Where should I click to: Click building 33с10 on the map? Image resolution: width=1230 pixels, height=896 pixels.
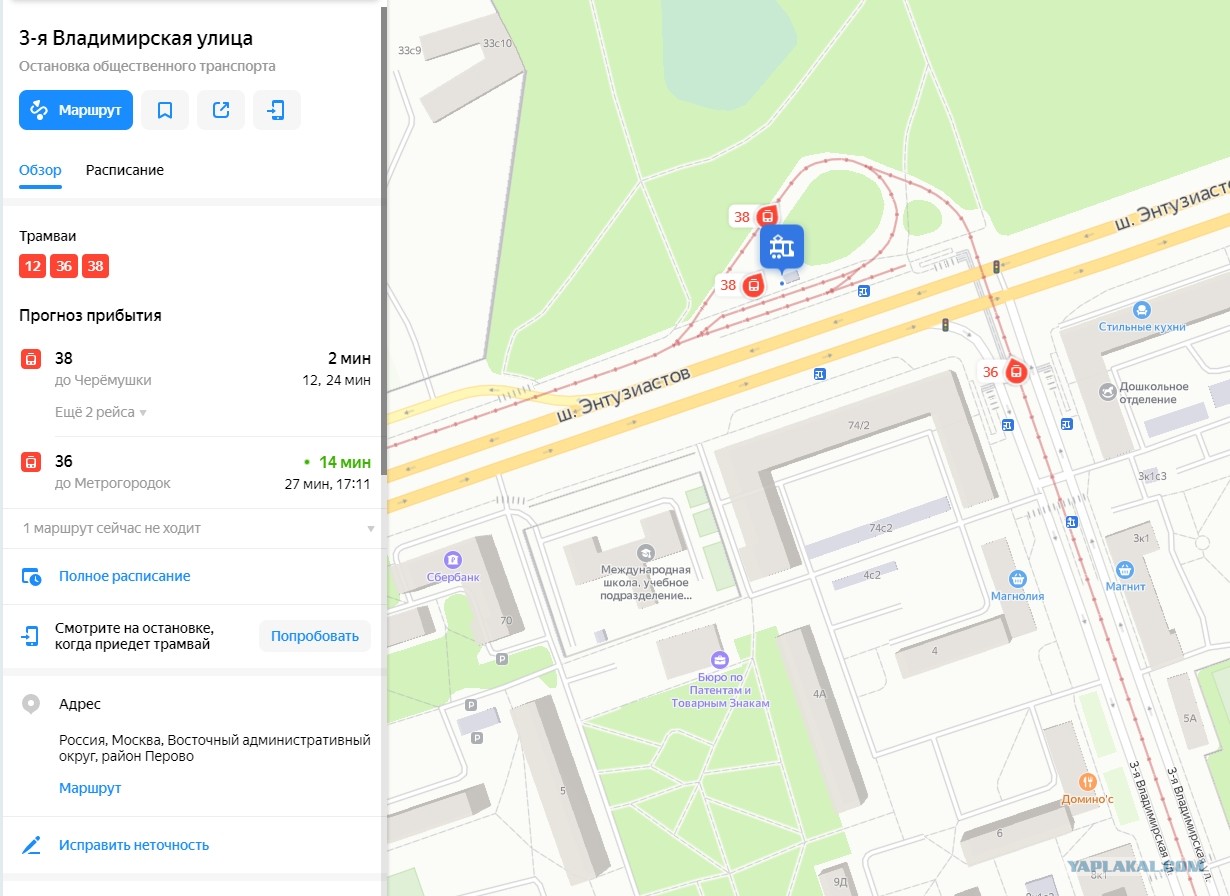497,44
